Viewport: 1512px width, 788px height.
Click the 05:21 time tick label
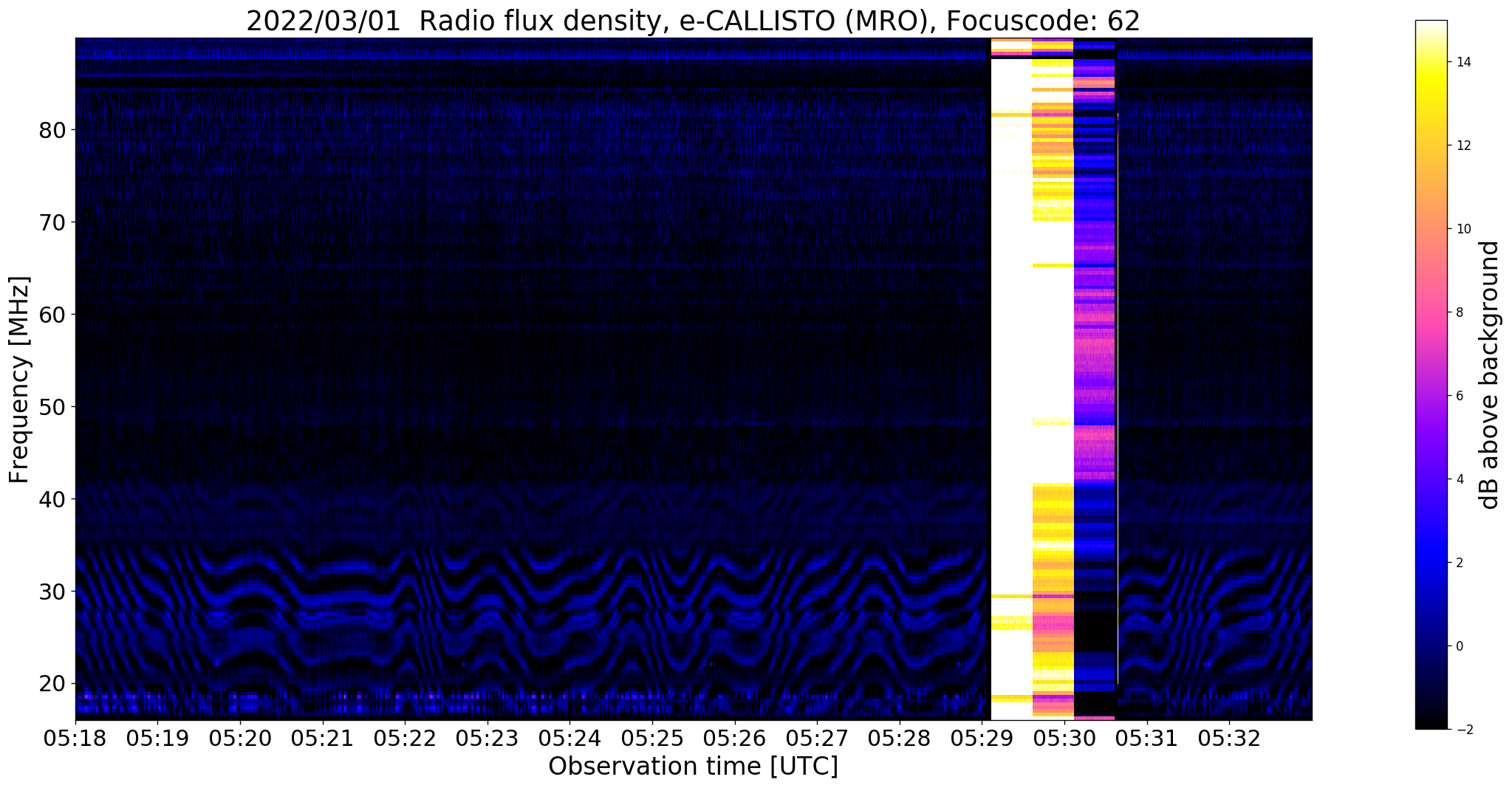coord(322,738)
